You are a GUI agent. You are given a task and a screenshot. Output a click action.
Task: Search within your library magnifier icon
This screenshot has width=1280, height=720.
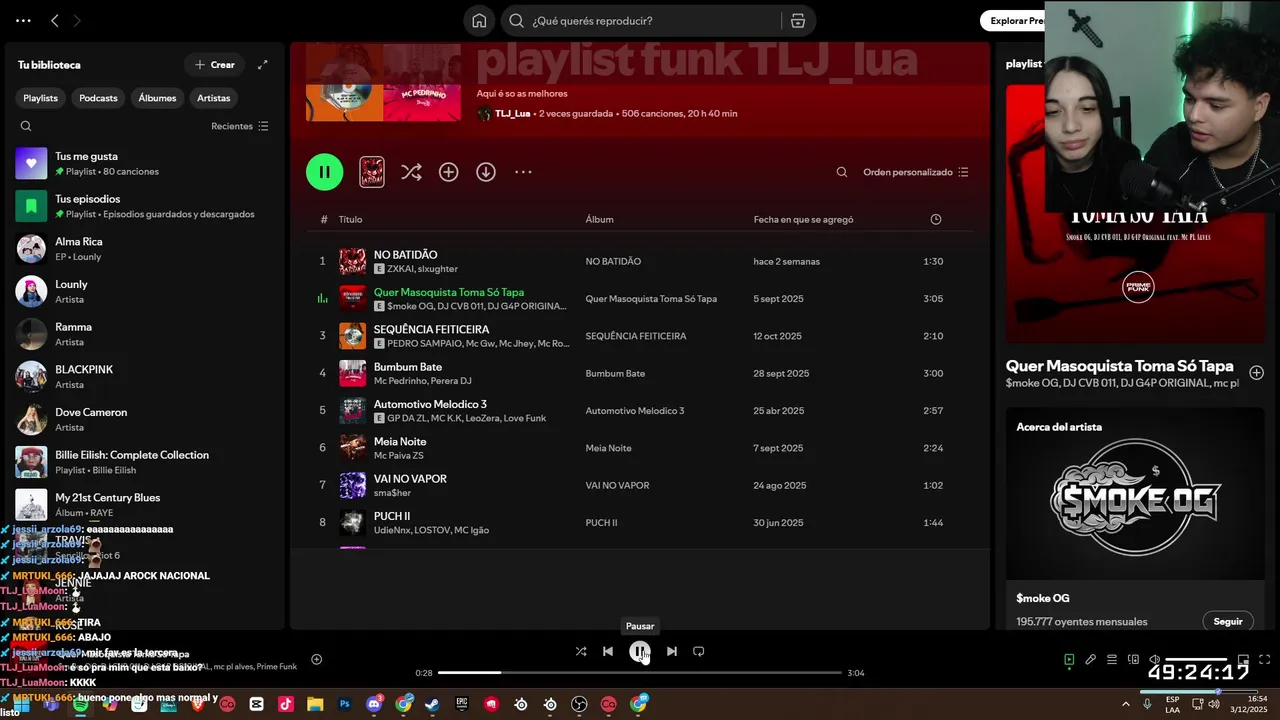click(x=26, y=126)
